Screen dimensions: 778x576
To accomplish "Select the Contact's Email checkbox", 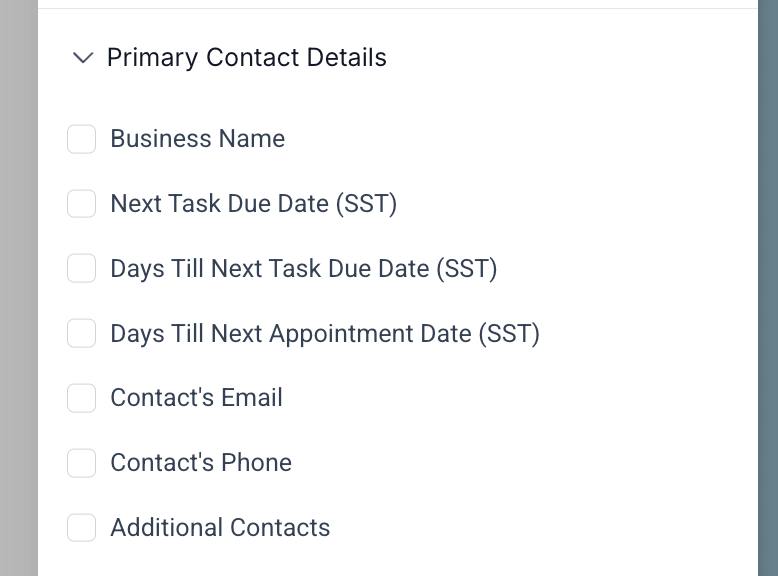I will [x=81, y=398].
